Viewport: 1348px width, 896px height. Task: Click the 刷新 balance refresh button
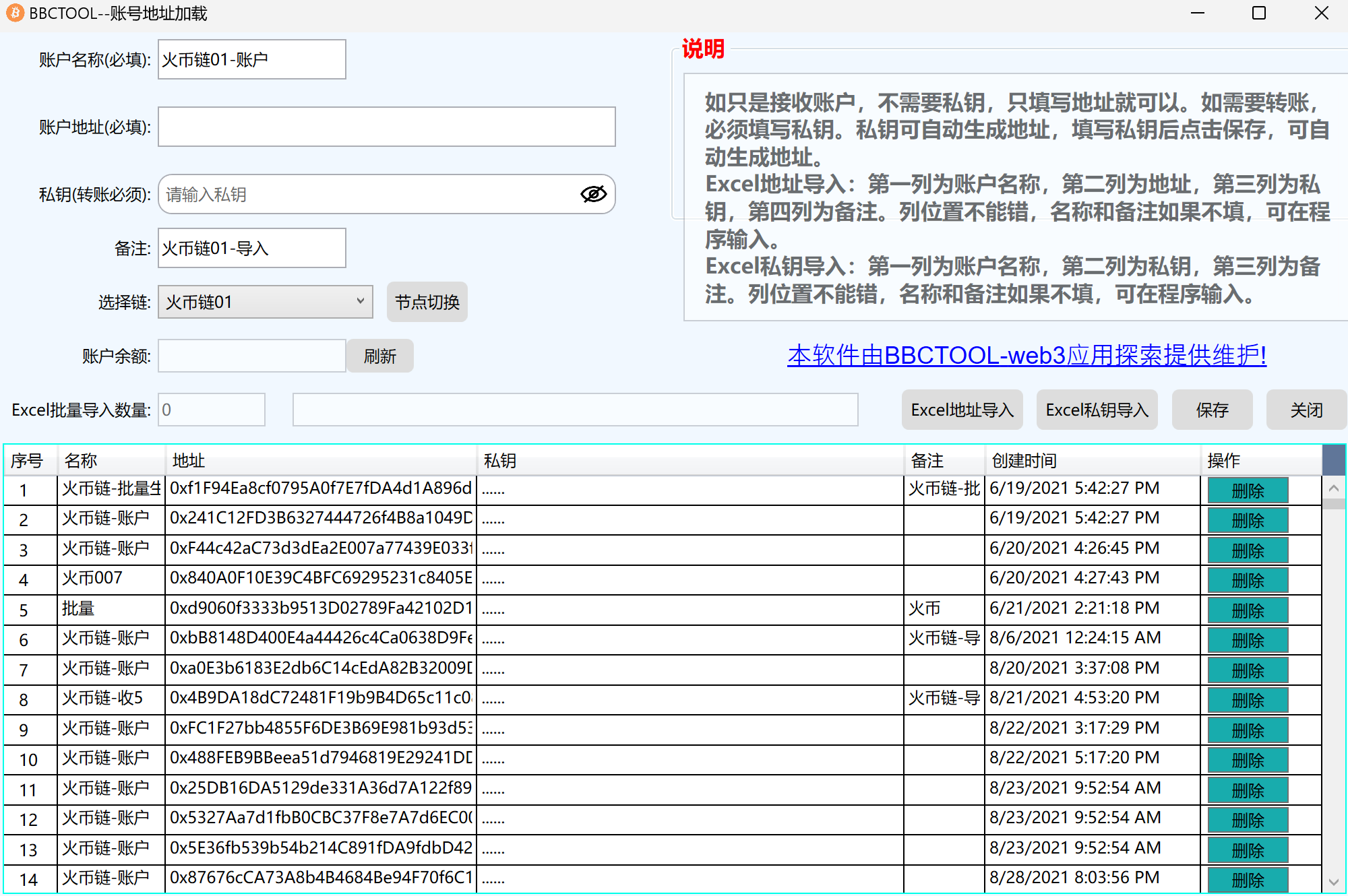coord(379,356)
